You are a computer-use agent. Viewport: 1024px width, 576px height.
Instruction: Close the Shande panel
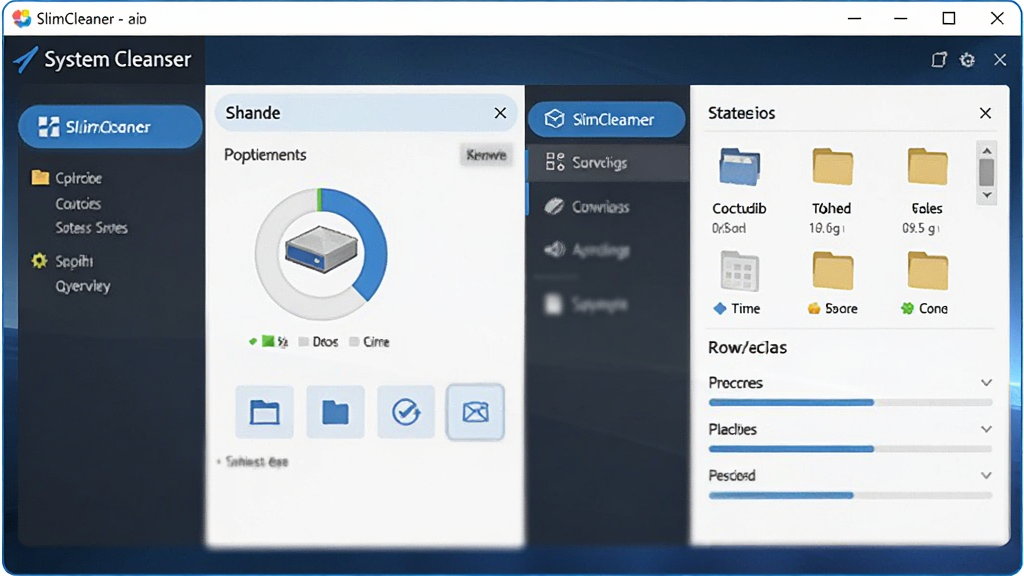click(500, 113)
